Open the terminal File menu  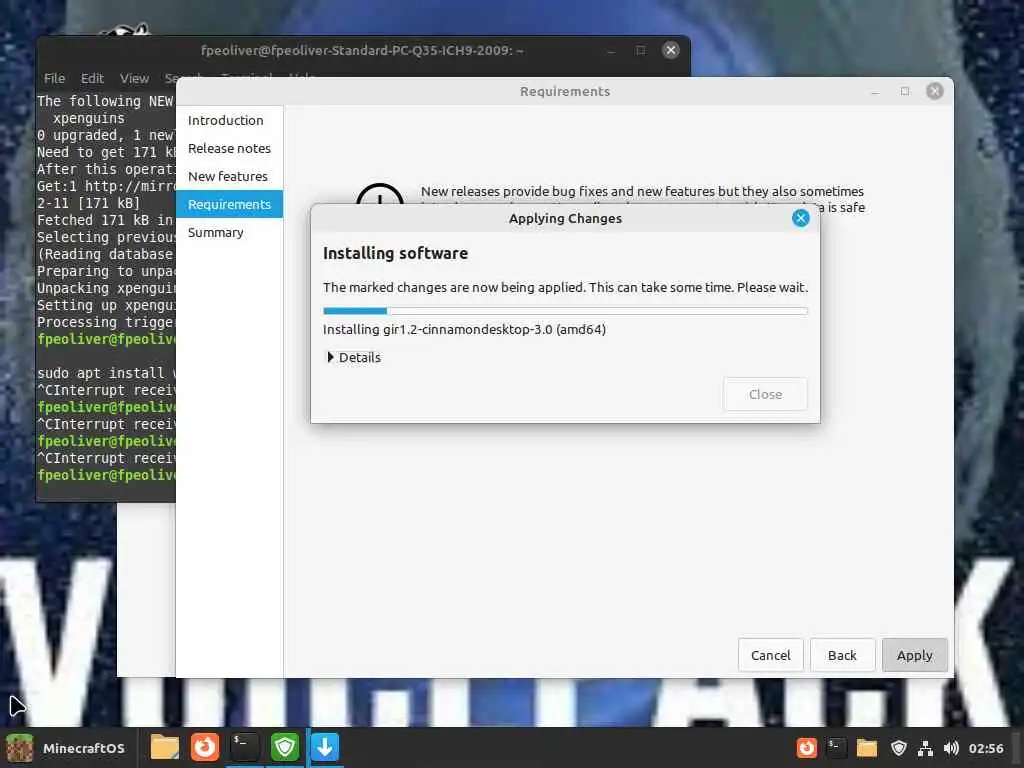54,78
